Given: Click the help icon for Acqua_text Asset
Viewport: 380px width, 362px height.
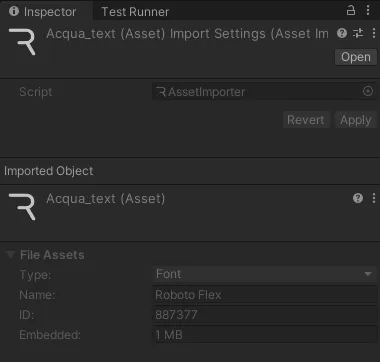Looking at the screenshot, I should pyautogui.click(x=358, y=199).
